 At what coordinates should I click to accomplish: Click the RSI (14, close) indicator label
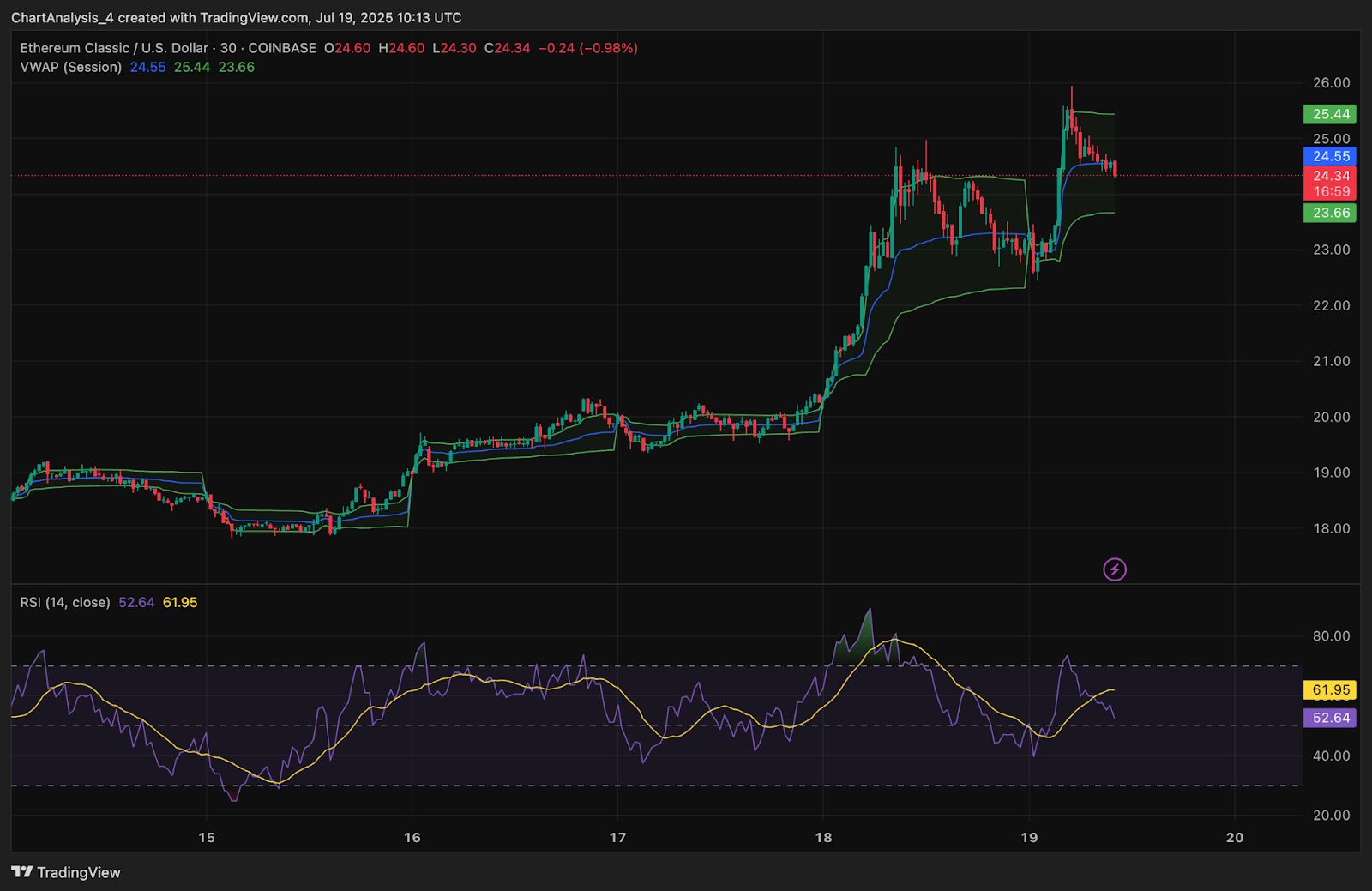tap(65, 602)
